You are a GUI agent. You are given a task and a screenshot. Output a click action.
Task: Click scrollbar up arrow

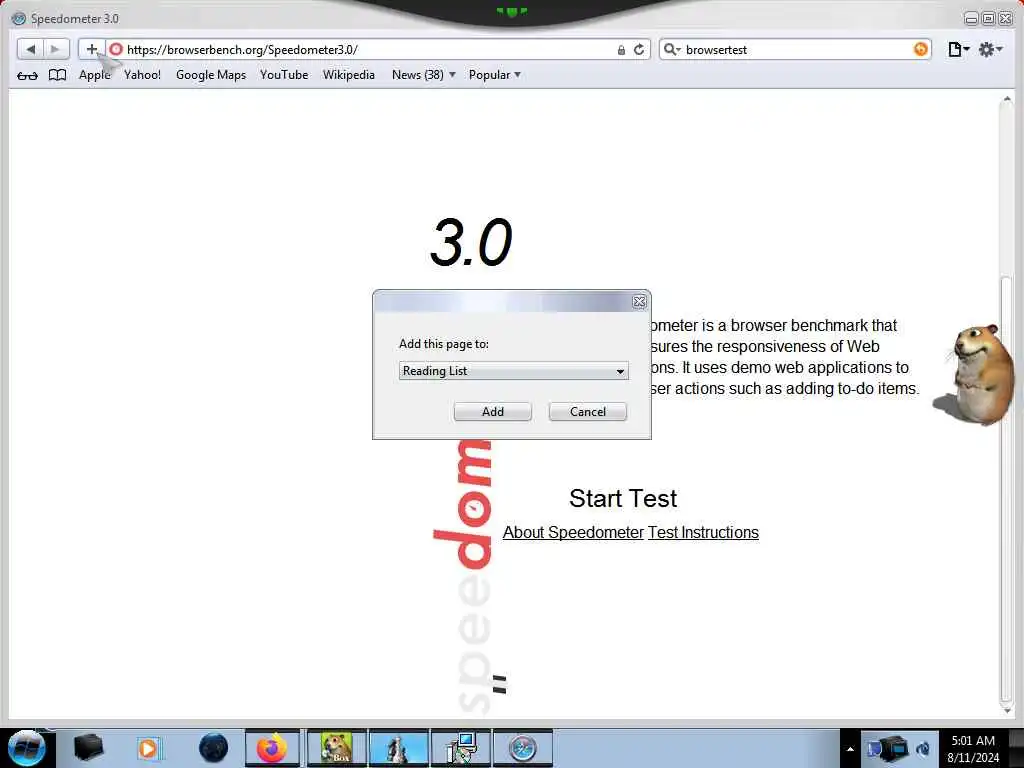point(1006,99)
